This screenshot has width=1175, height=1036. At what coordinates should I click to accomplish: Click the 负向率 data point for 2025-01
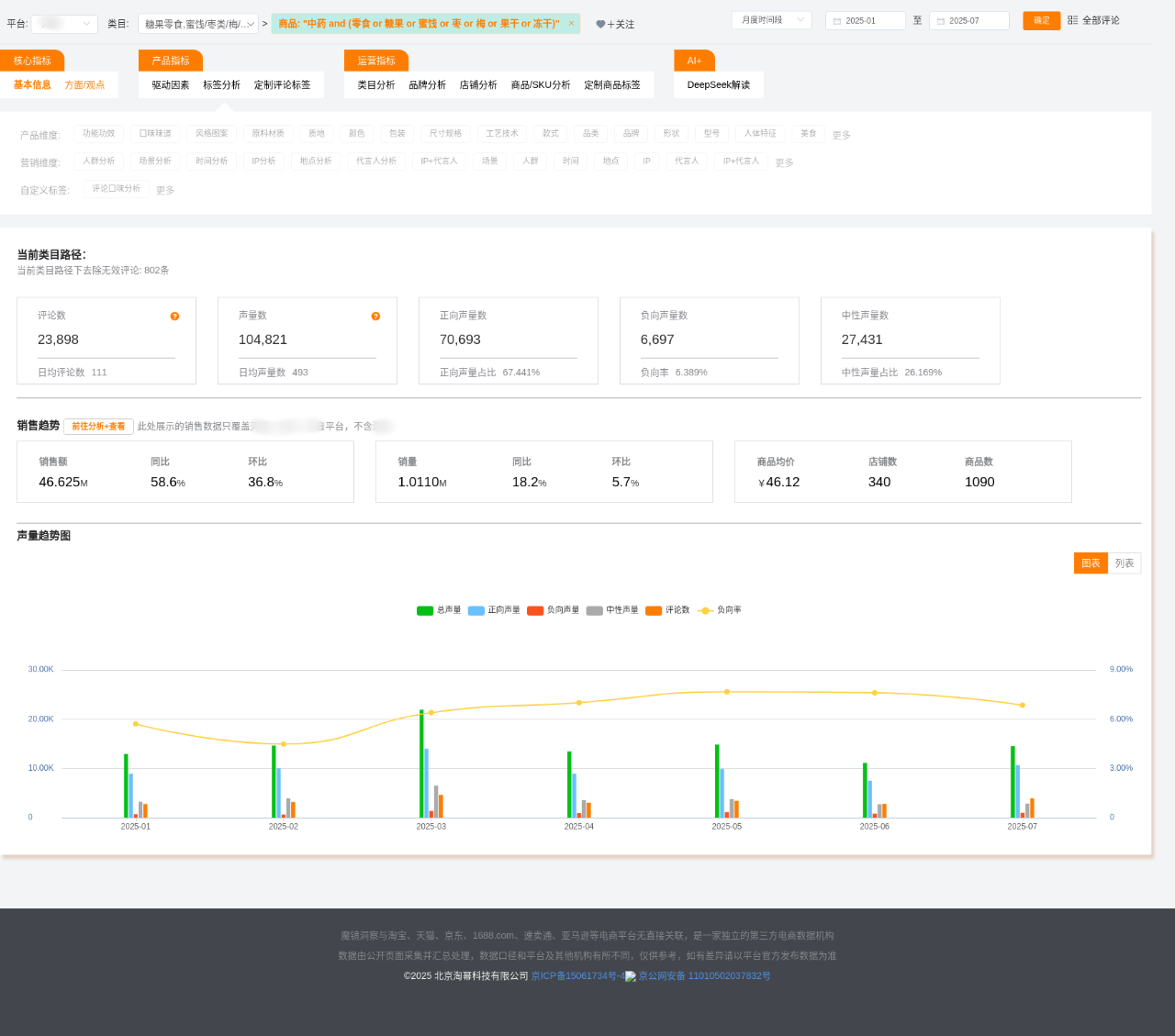coord(136,724)
